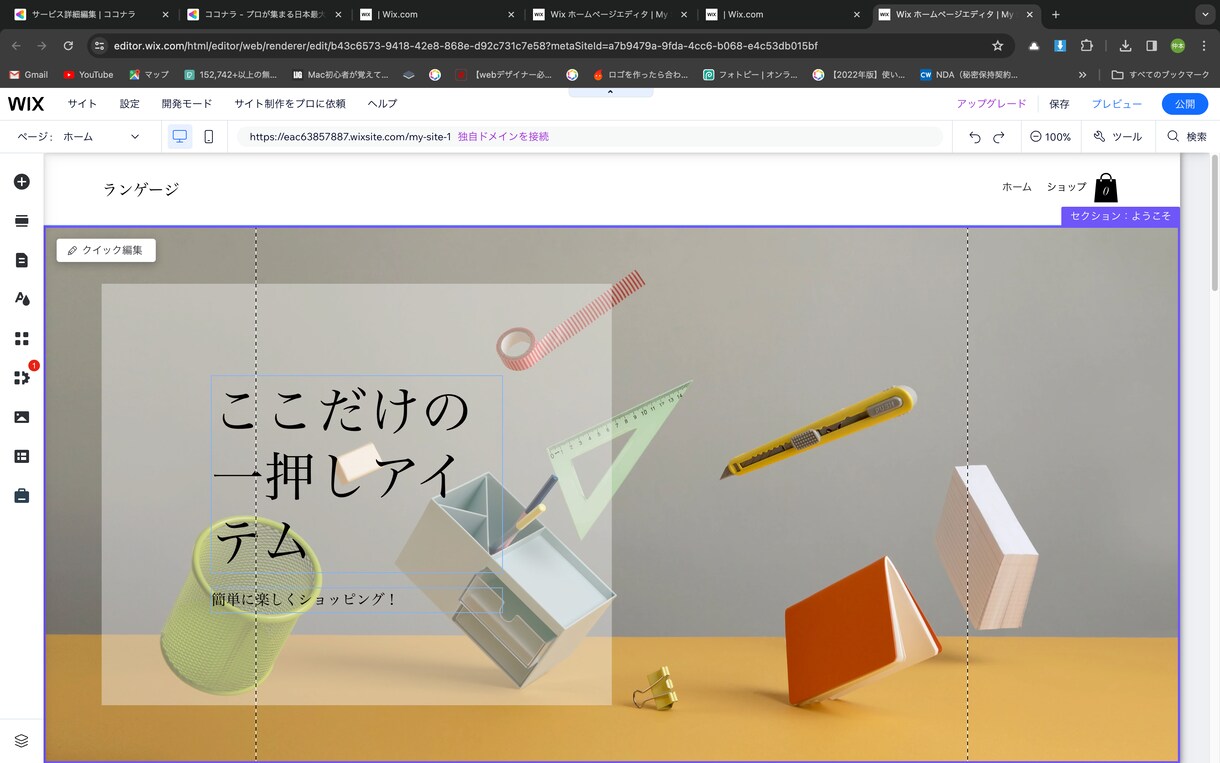Open the browser side panel icon

1151,46
